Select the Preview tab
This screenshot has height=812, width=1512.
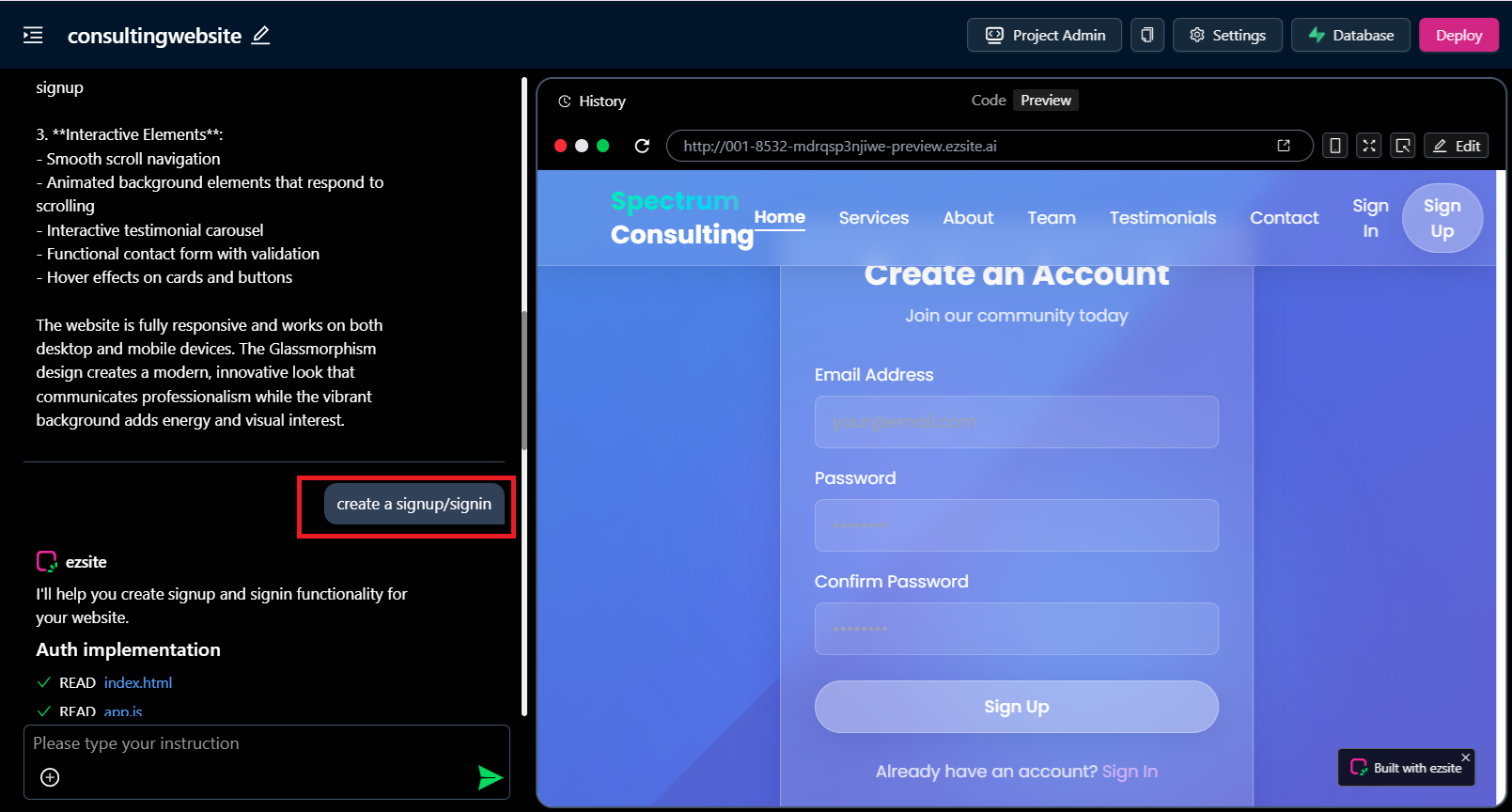coord(1045,101)
